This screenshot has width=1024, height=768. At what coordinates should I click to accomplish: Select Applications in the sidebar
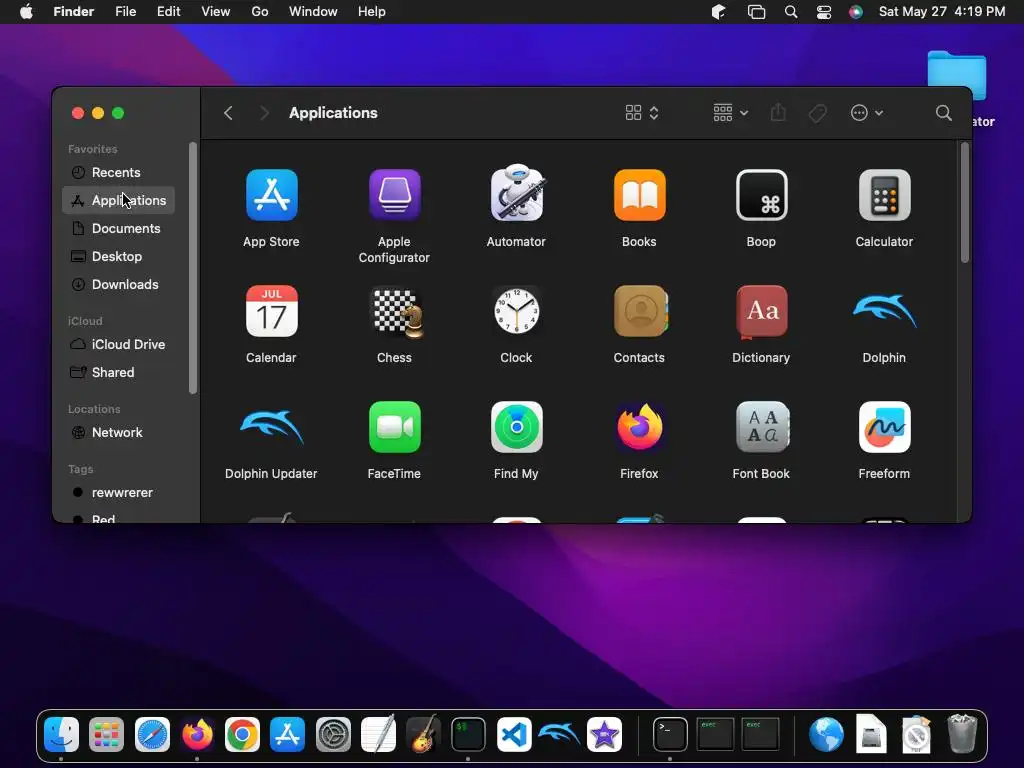click(x=118, y=200)
